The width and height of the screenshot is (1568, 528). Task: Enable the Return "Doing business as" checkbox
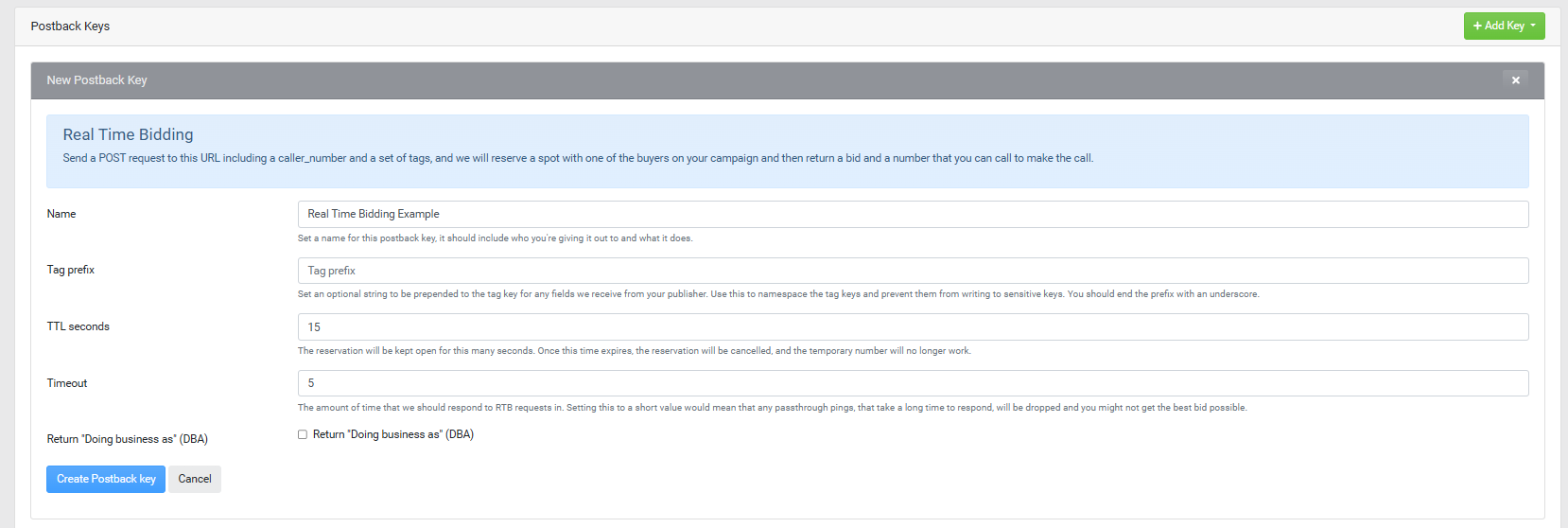pos(303,434)
